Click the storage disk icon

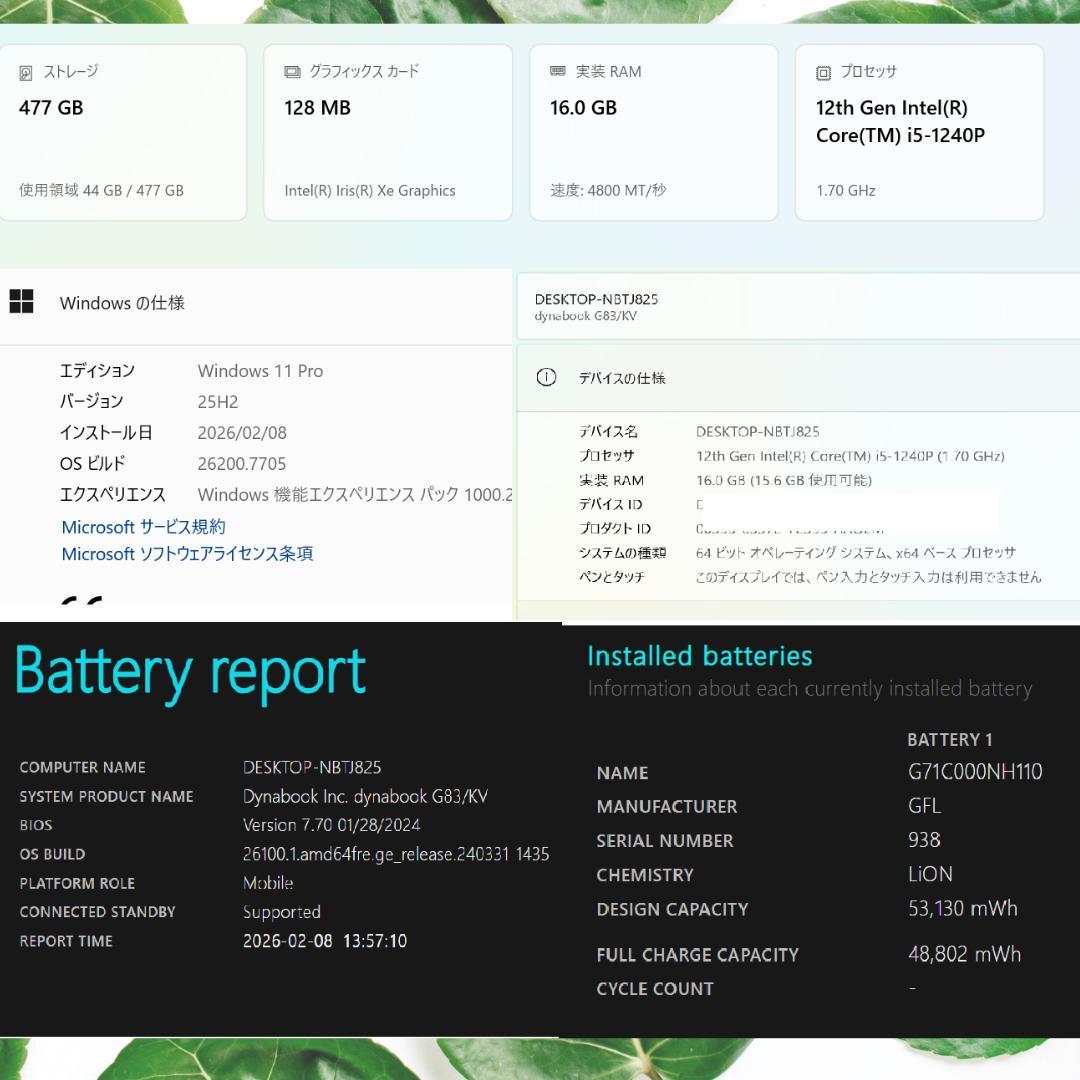pos(26,73)
